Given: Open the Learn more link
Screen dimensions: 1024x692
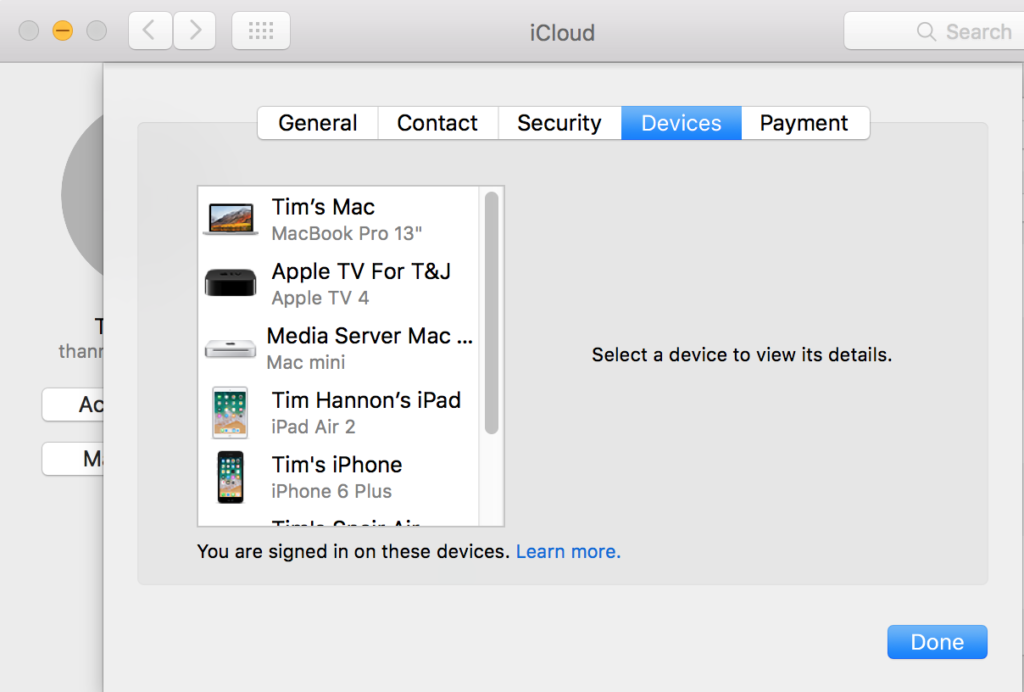Looking at the screenshot, I should coord(568,552).
